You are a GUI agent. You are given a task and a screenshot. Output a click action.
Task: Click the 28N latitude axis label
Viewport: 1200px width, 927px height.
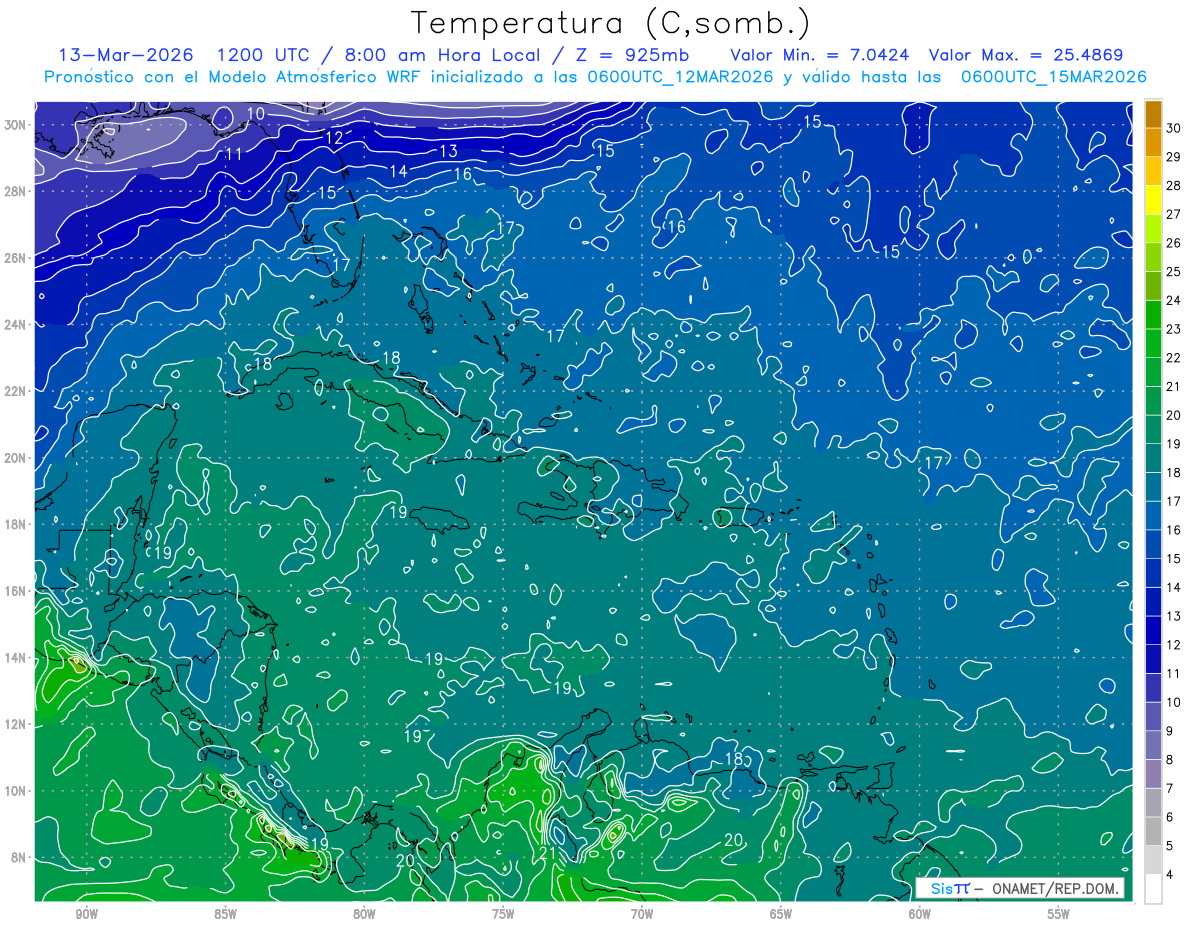[x=17, y=191]
